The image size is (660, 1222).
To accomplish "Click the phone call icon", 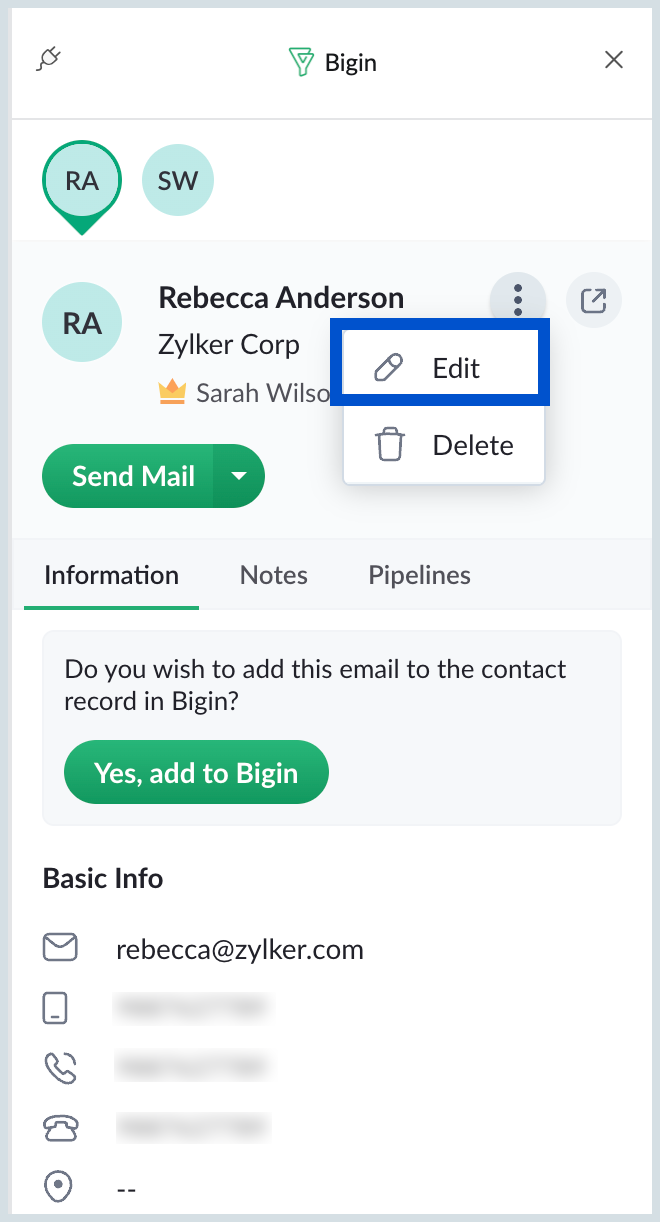I will [60, 1068].
